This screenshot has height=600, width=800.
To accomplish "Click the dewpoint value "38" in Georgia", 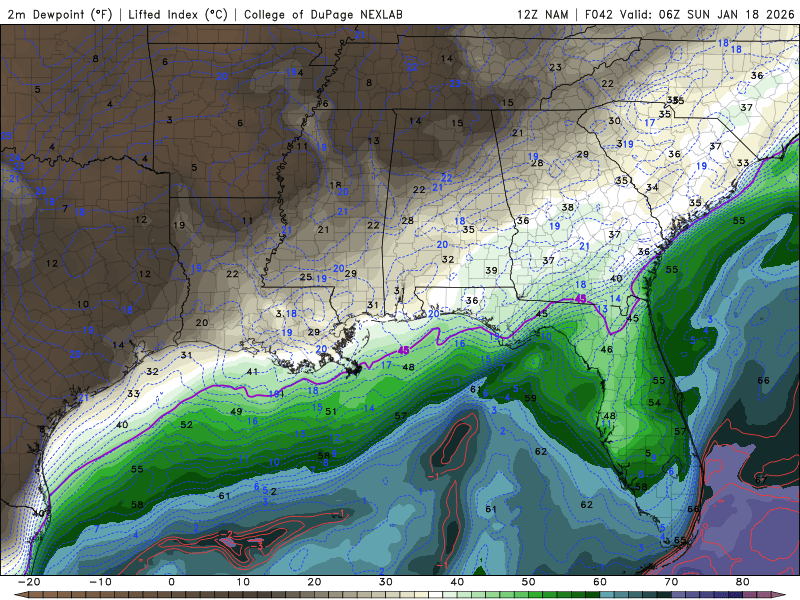I will tap(567, 207).
